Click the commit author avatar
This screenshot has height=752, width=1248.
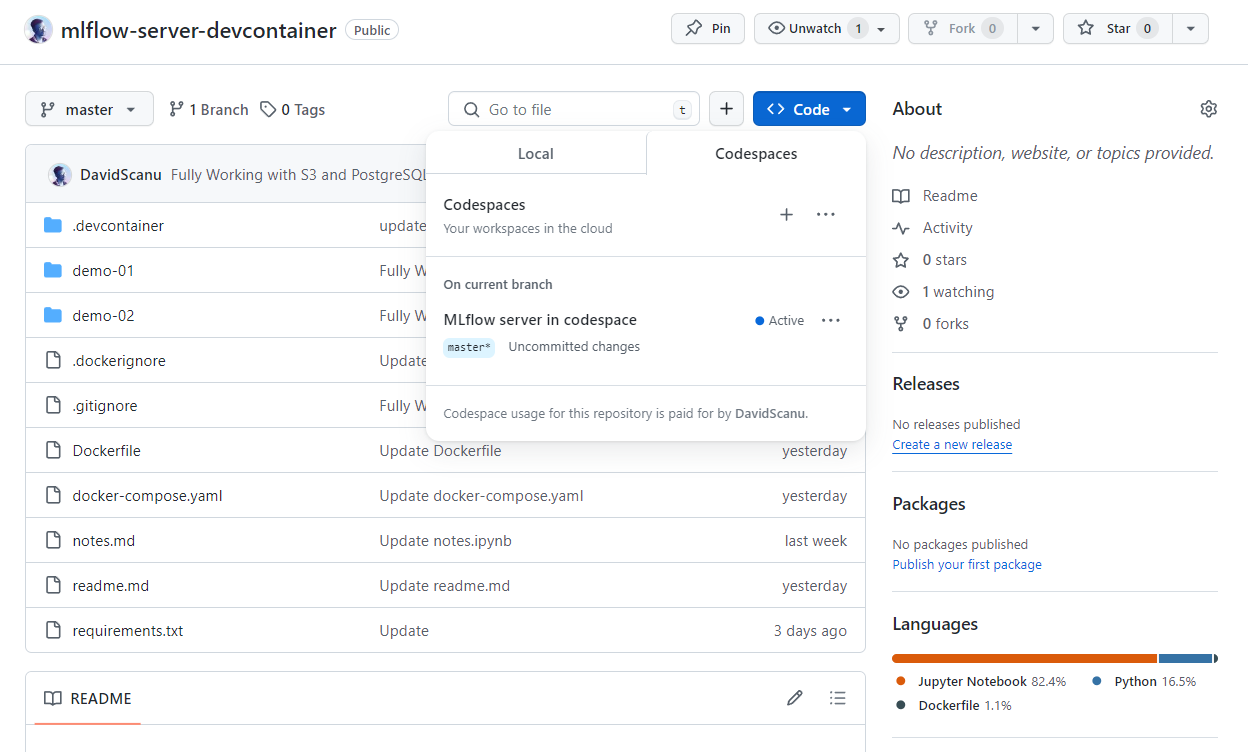pyautogui.click(x=60, y=174)
